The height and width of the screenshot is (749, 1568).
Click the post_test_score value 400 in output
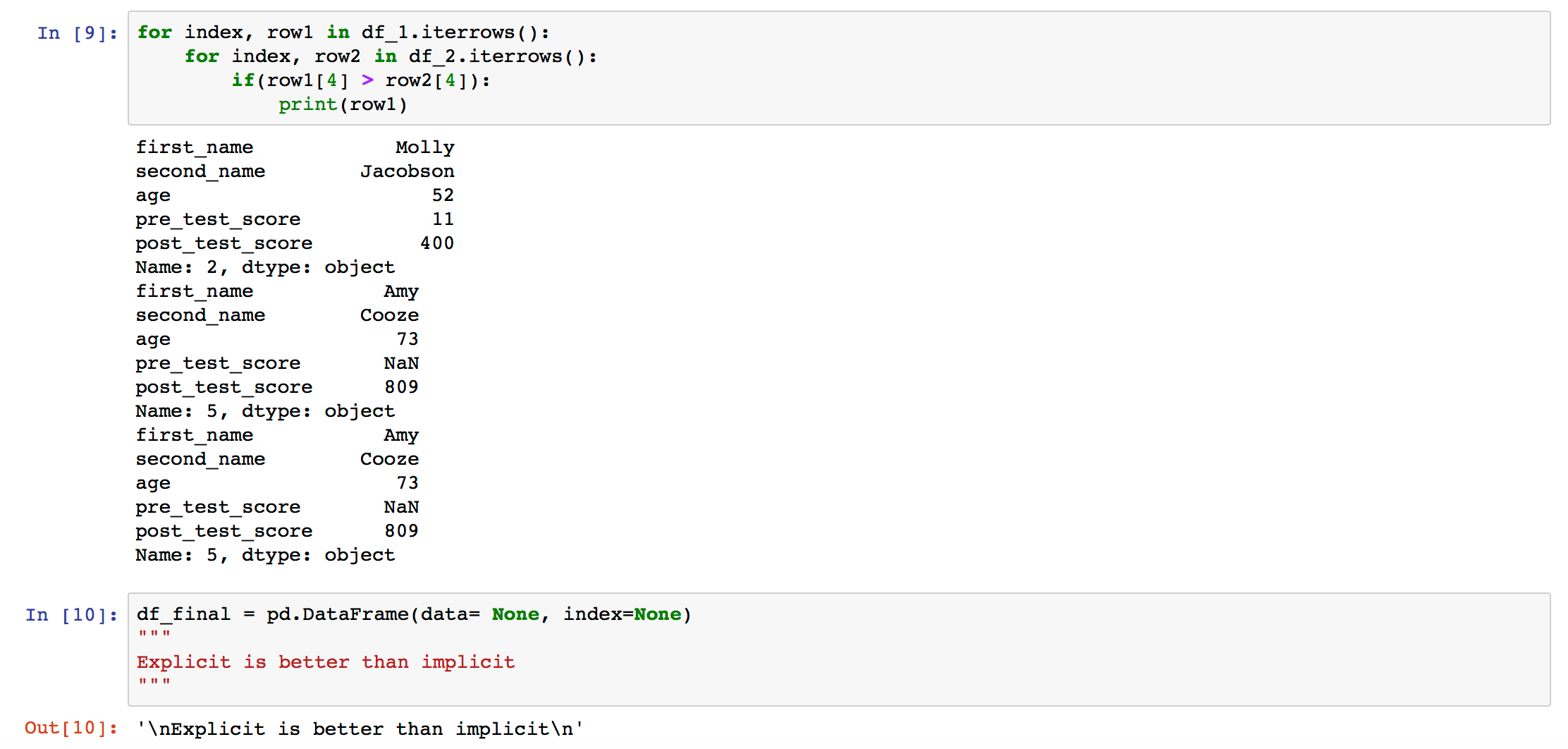pos(438,243)
